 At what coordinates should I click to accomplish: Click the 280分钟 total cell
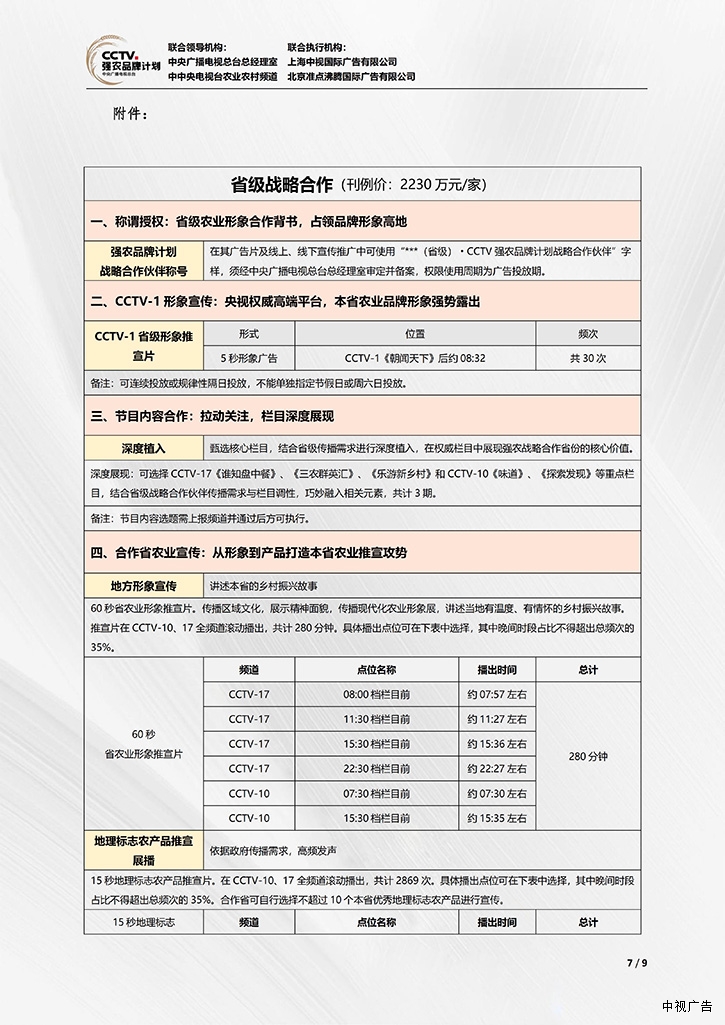point(588,756)
